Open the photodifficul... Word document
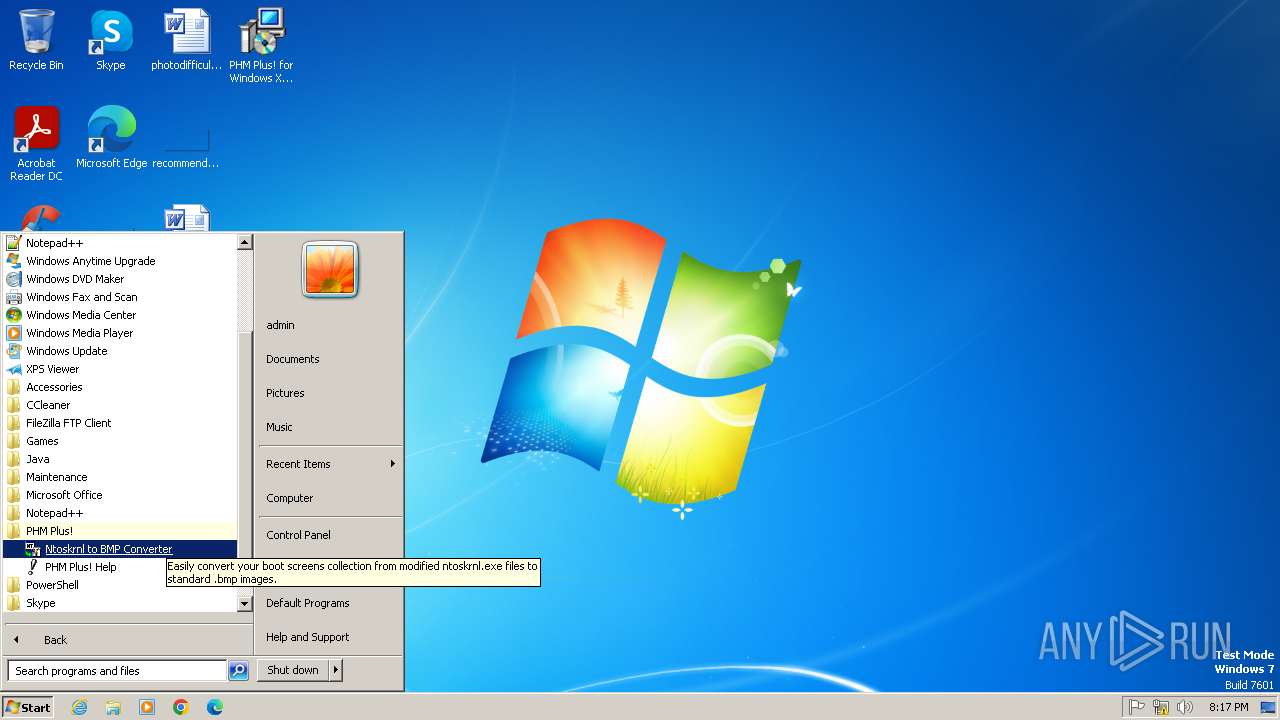Screen dimensions: 1280x720 [186, 40]
